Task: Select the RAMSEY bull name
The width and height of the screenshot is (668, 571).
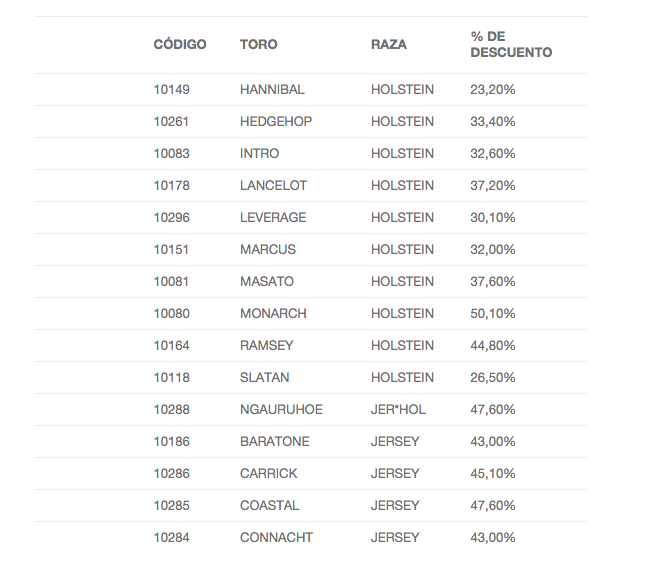Action: click(267, 345)
